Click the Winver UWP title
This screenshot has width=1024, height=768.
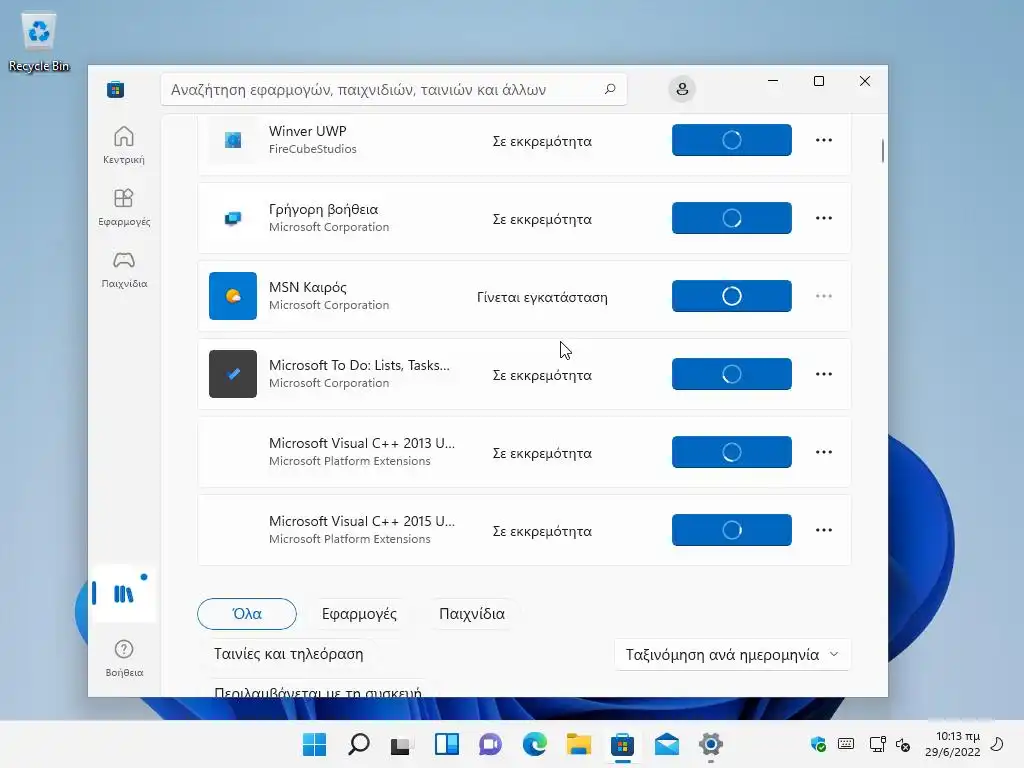pos(308,131)
